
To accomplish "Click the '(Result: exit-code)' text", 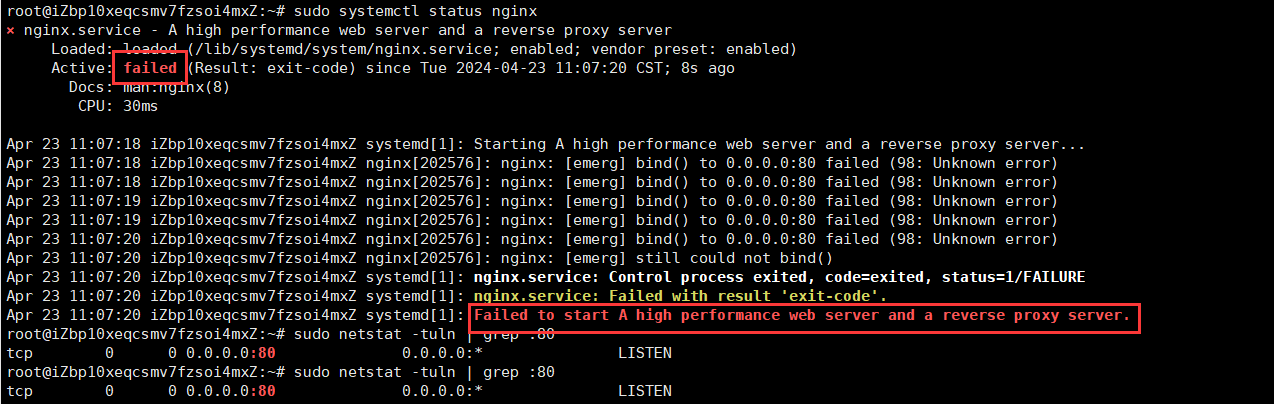I will click(x=271, y=68).
